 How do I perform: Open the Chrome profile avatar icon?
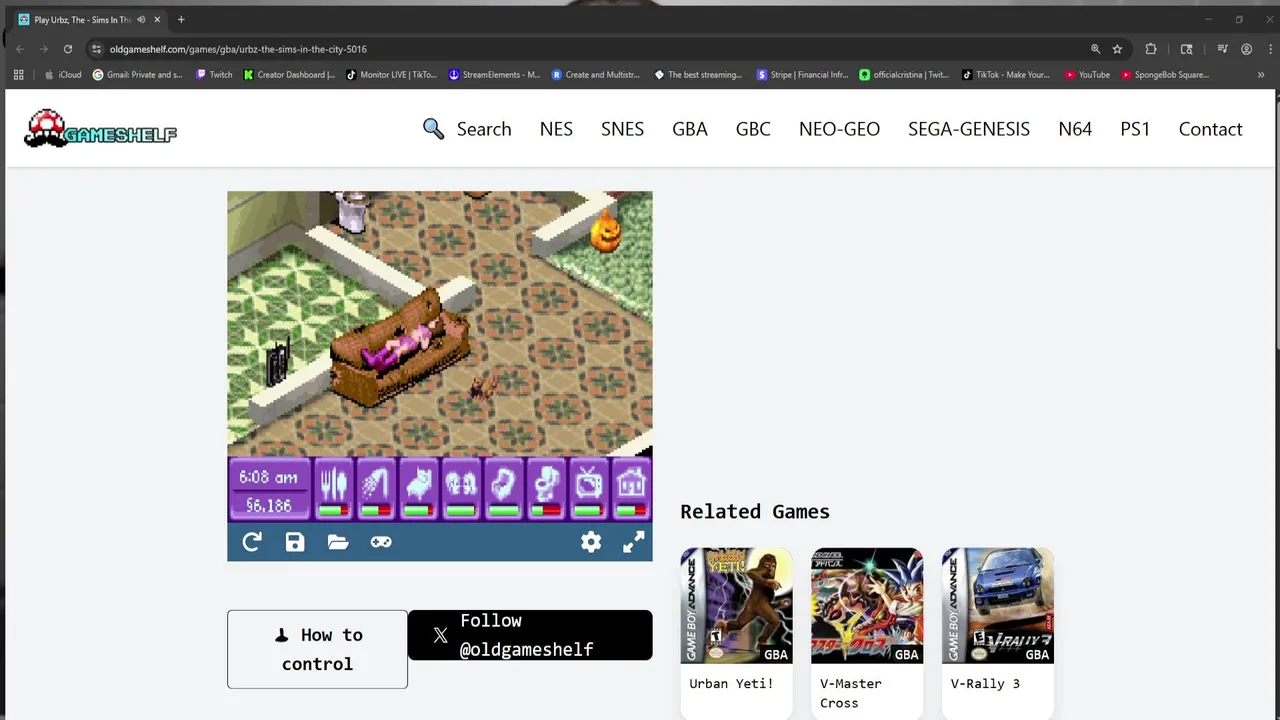(x=1246, y=49)
